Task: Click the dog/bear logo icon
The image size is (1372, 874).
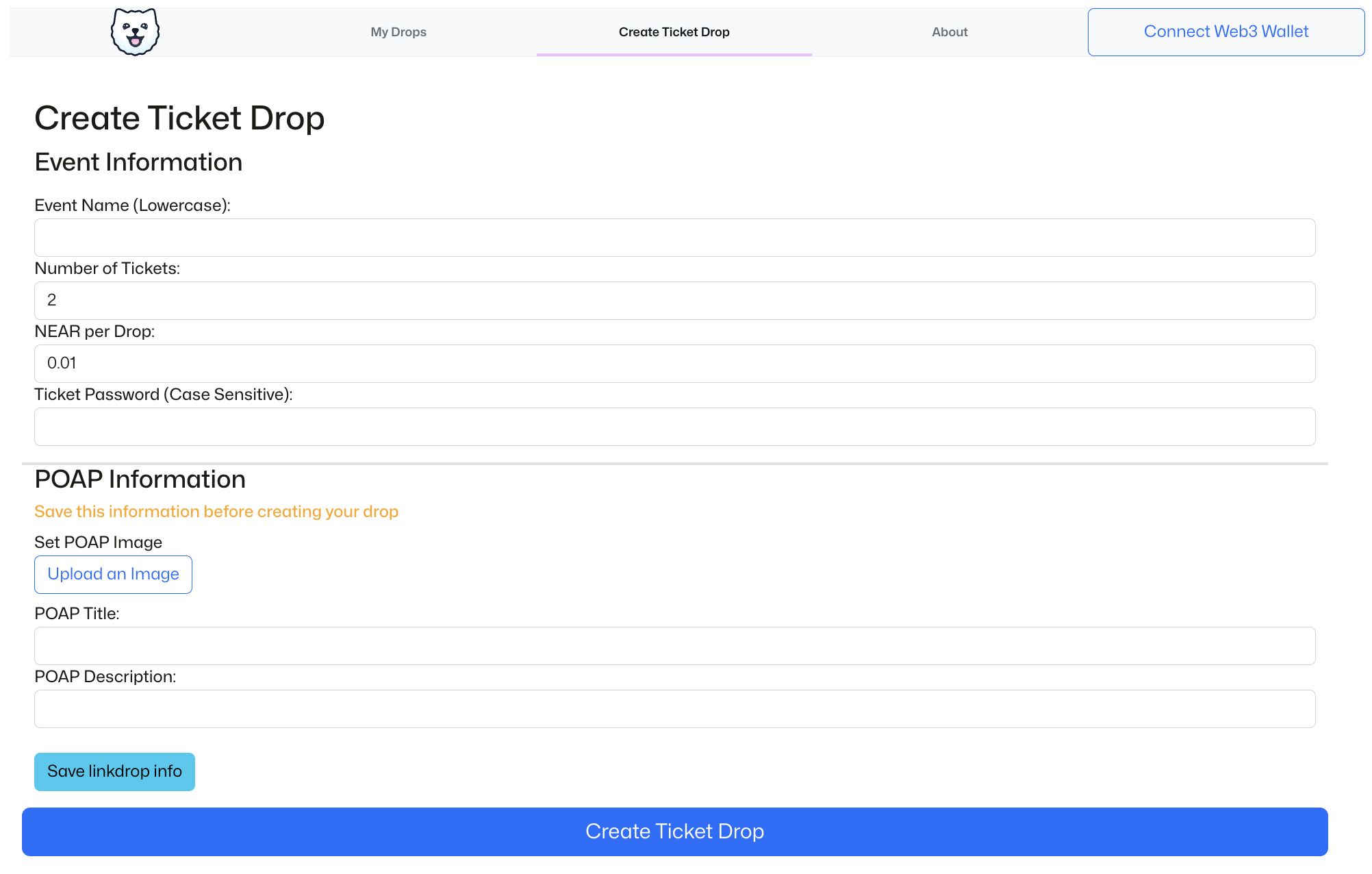Action: click(134, 31)
